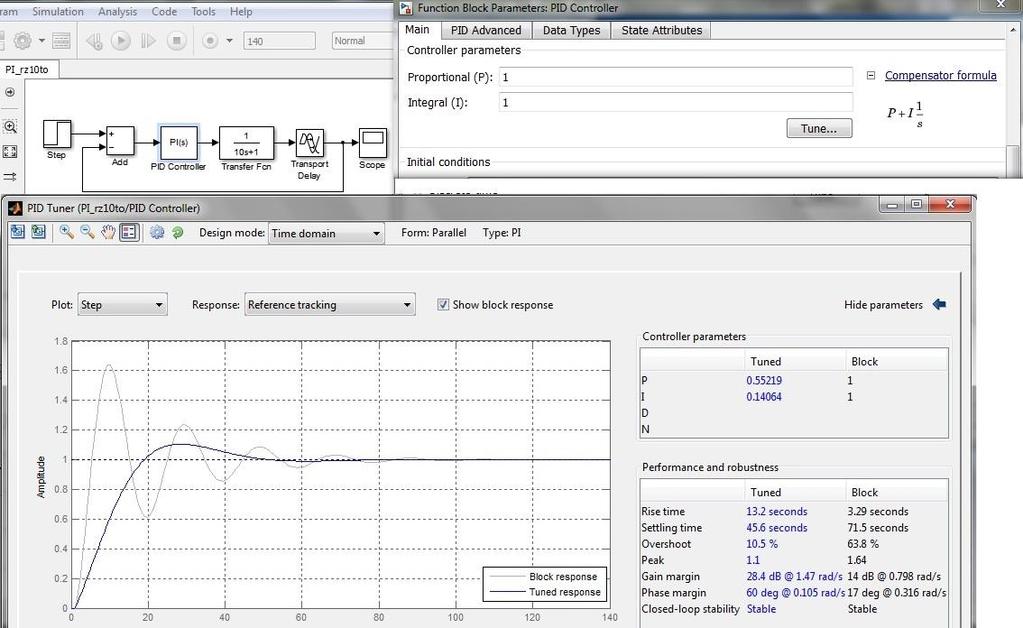Open the Code menu
Viewport: 1023px width, 628px height.
click(164, 12)
